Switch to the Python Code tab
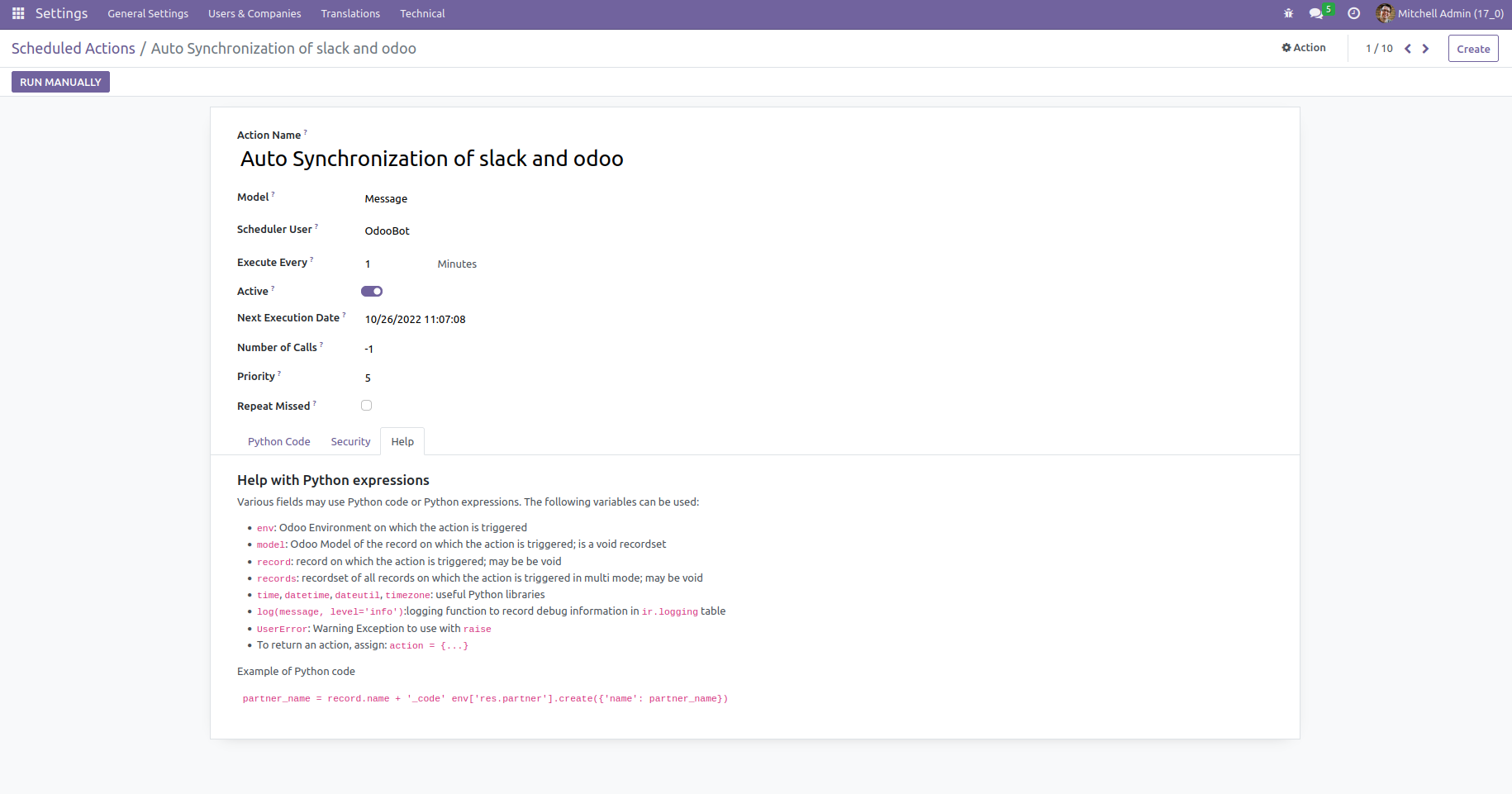Image resolution: width=1512 pixels, height=794 pixels. coord(279,442)
